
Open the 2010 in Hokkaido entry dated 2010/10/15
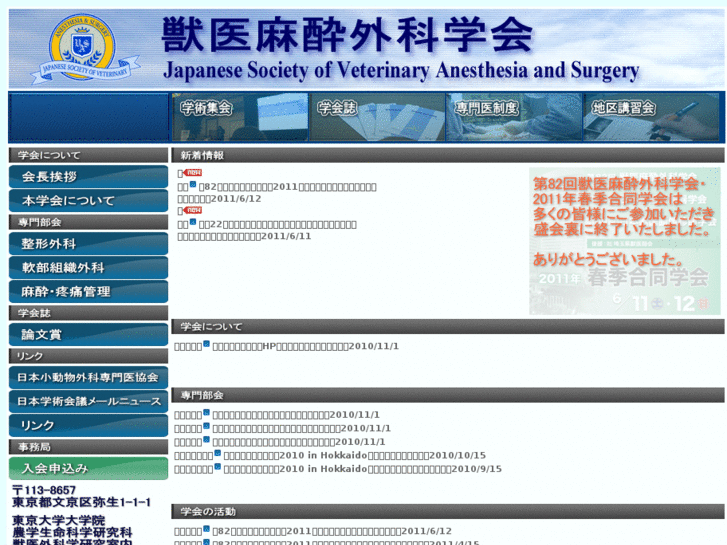click(354, 455)
